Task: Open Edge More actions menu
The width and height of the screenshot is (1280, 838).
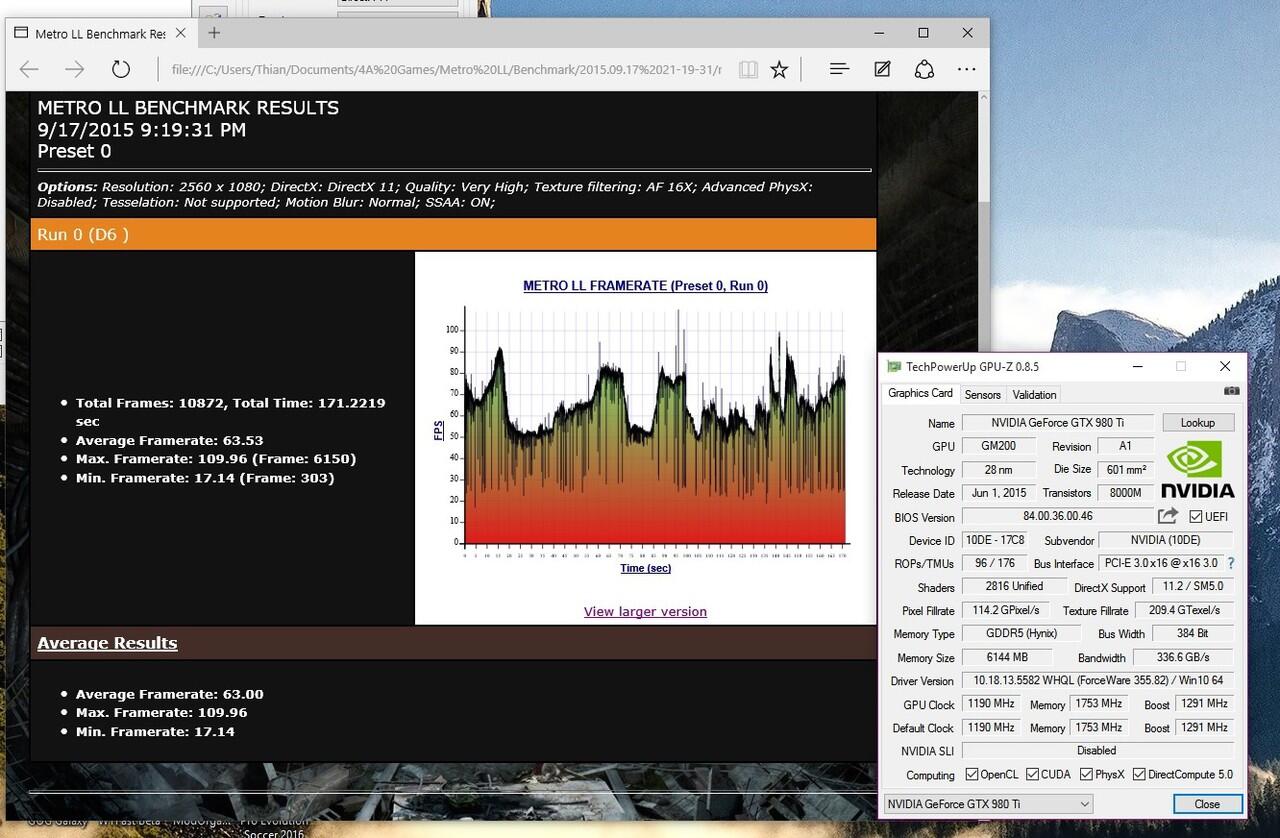Action: 967,69
